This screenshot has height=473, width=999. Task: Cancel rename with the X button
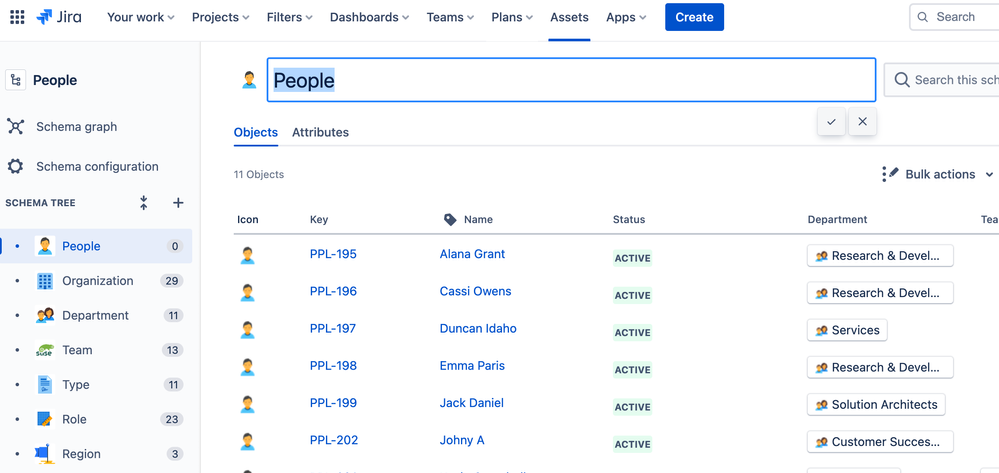click(x=863, y=121)
